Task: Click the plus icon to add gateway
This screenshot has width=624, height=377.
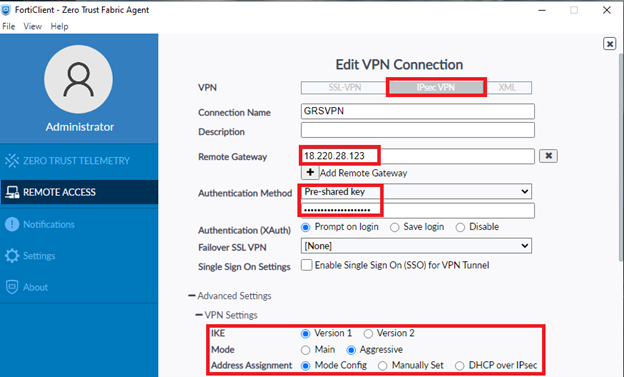Action: (x=310, y=173)
